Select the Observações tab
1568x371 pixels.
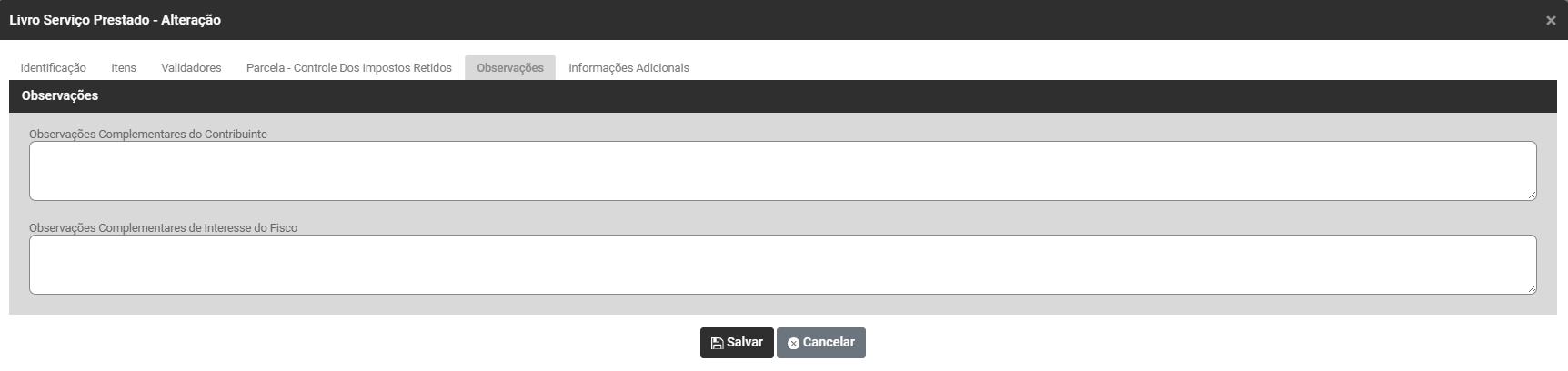510,68
